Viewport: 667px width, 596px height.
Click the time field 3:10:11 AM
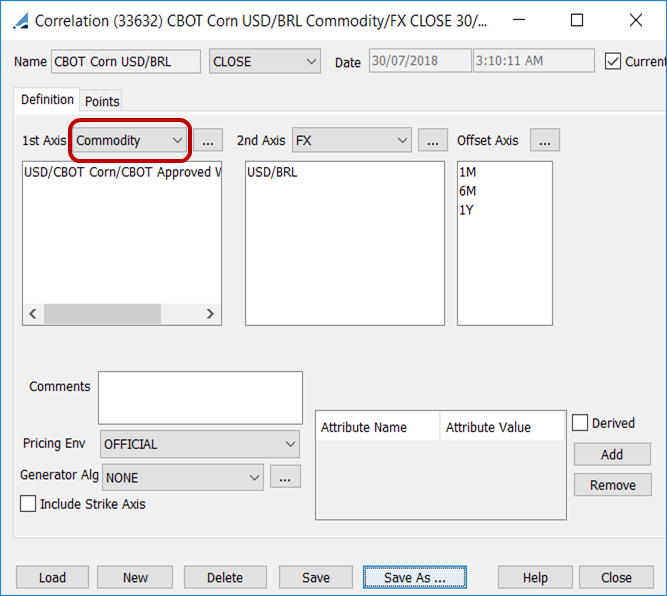point(534,60)
